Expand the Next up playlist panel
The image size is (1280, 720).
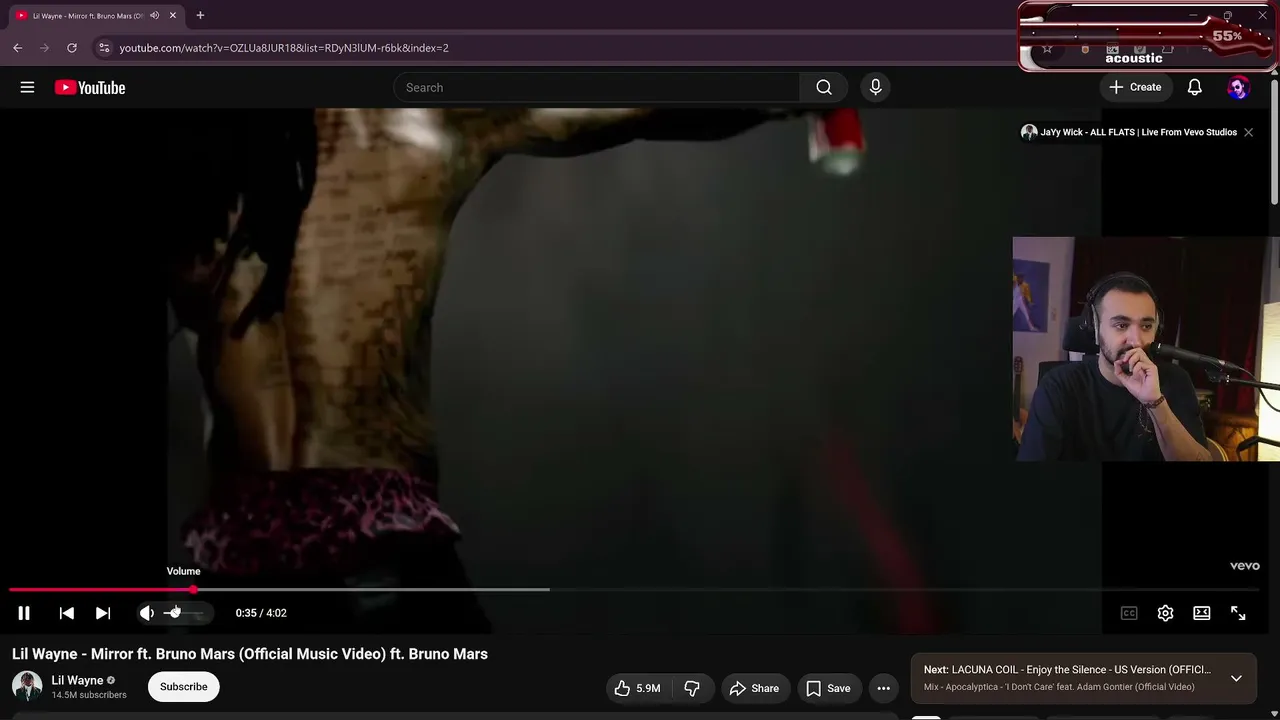[1236, 678]
